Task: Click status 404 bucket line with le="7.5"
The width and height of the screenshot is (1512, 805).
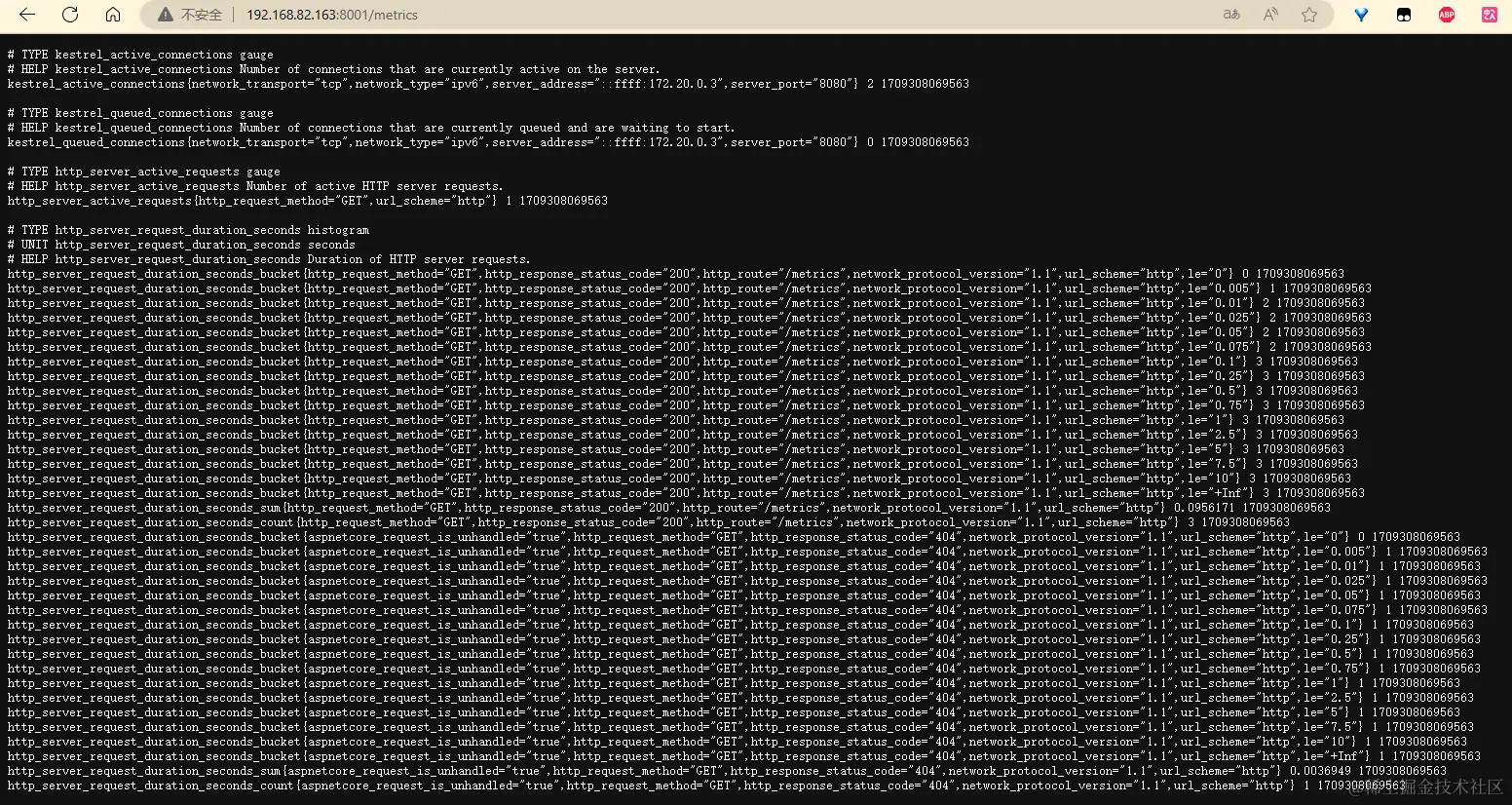Action: (740, 727)
